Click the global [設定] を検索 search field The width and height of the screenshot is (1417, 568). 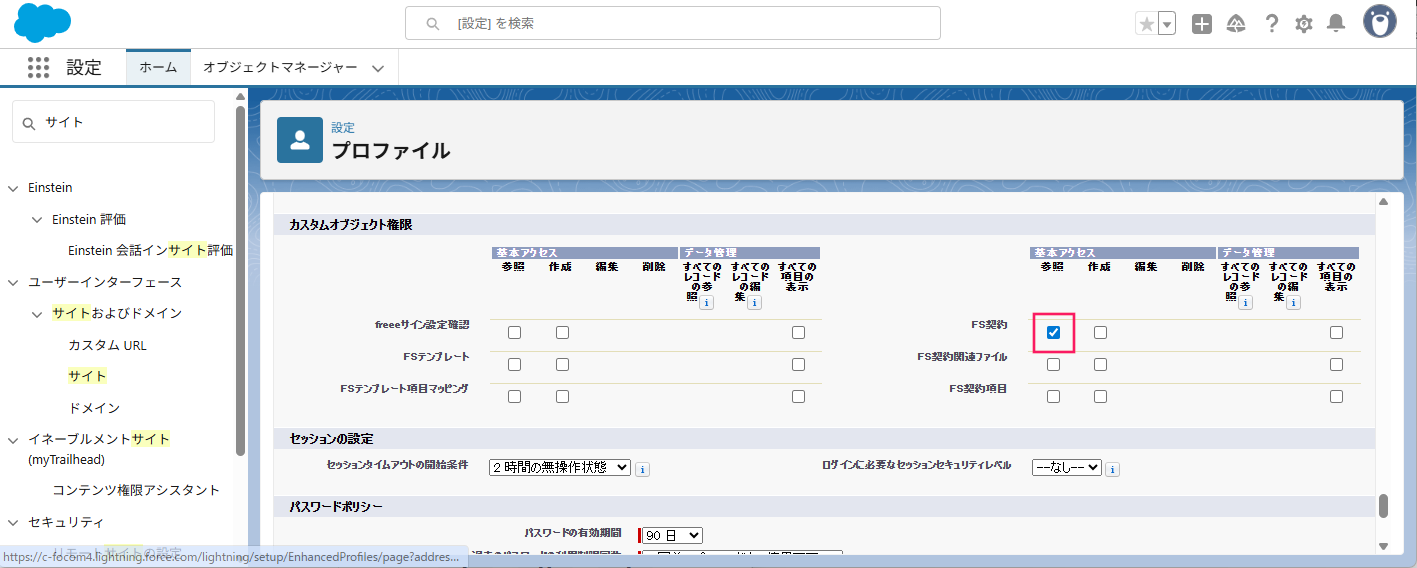672,23
